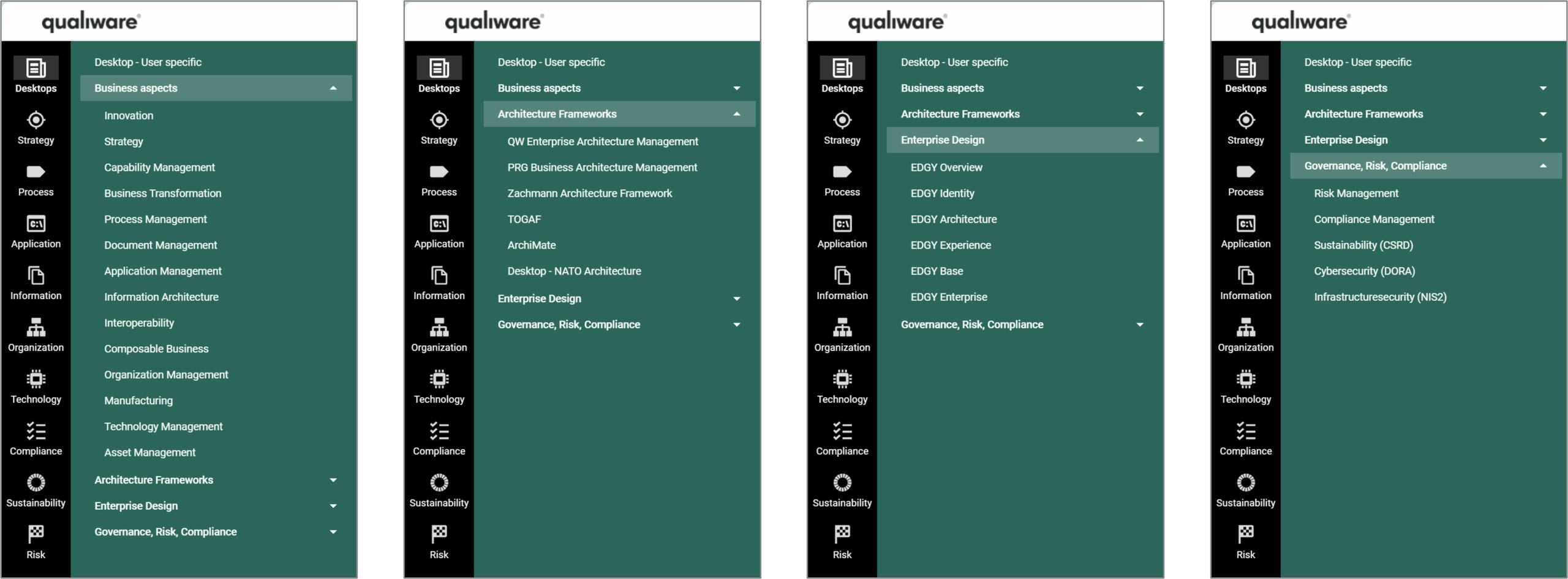The height and width of the screenshot is (579, 1568).
Task: Open the Interoperability entry
Action: coord(139,323)
